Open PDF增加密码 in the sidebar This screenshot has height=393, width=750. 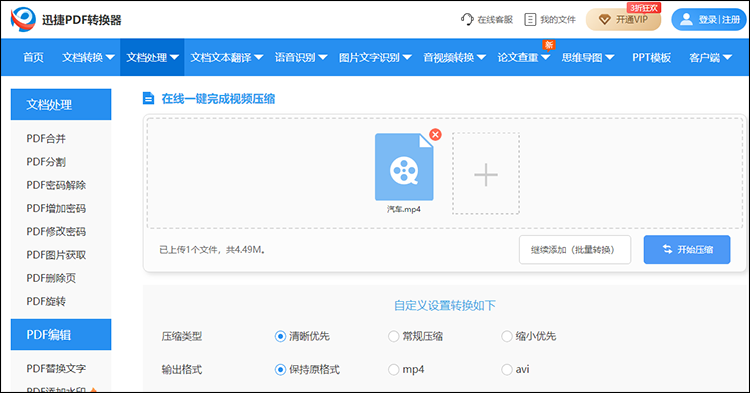tap(56, 208)
